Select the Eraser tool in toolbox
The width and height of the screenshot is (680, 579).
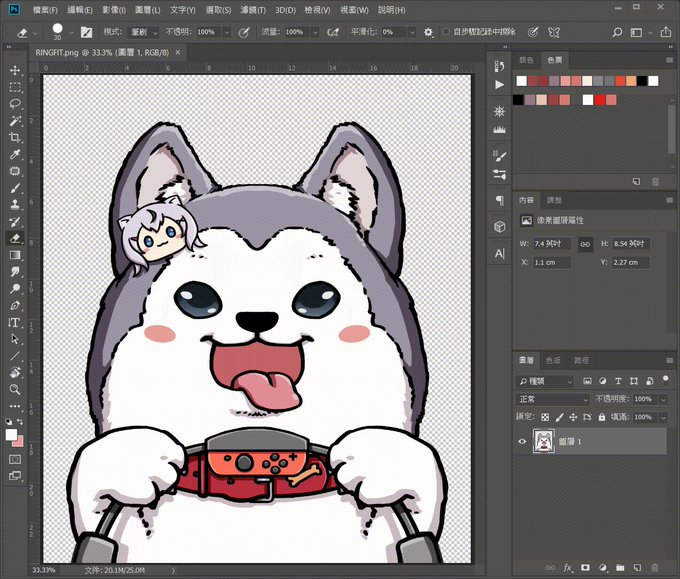pyautogui.click(x=15, y=238)
